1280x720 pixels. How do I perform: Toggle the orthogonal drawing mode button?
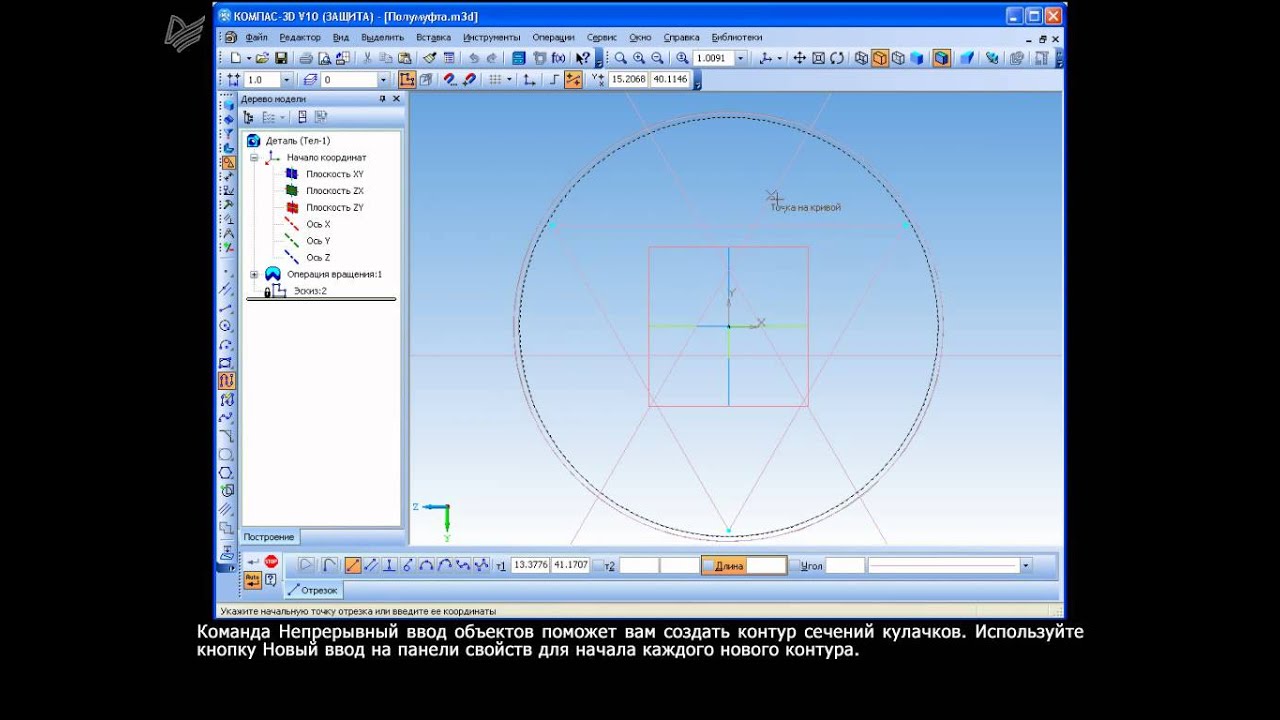coord(554,80)
